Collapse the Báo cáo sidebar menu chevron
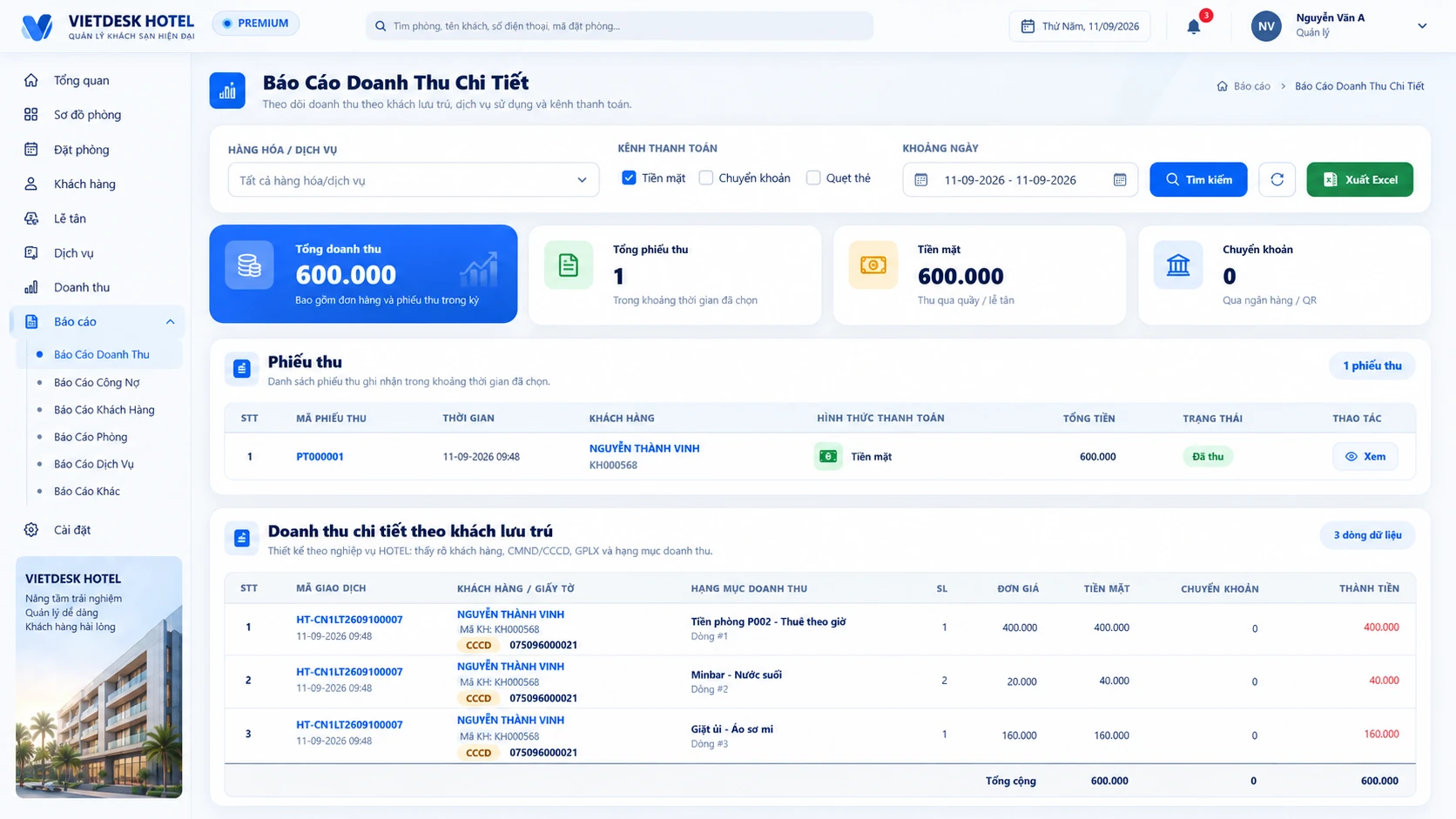This screenshot has height=819, width=1456. pos(170,322)
